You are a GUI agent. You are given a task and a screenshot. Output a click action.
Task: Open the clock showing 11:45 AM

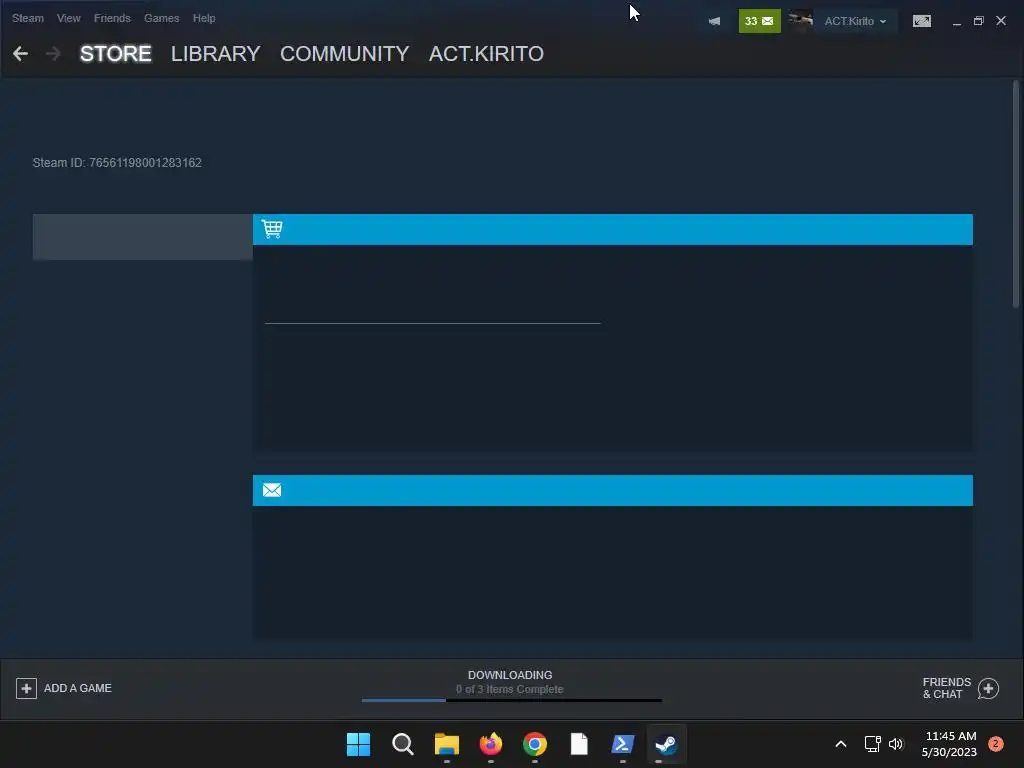tap(950, 744)
